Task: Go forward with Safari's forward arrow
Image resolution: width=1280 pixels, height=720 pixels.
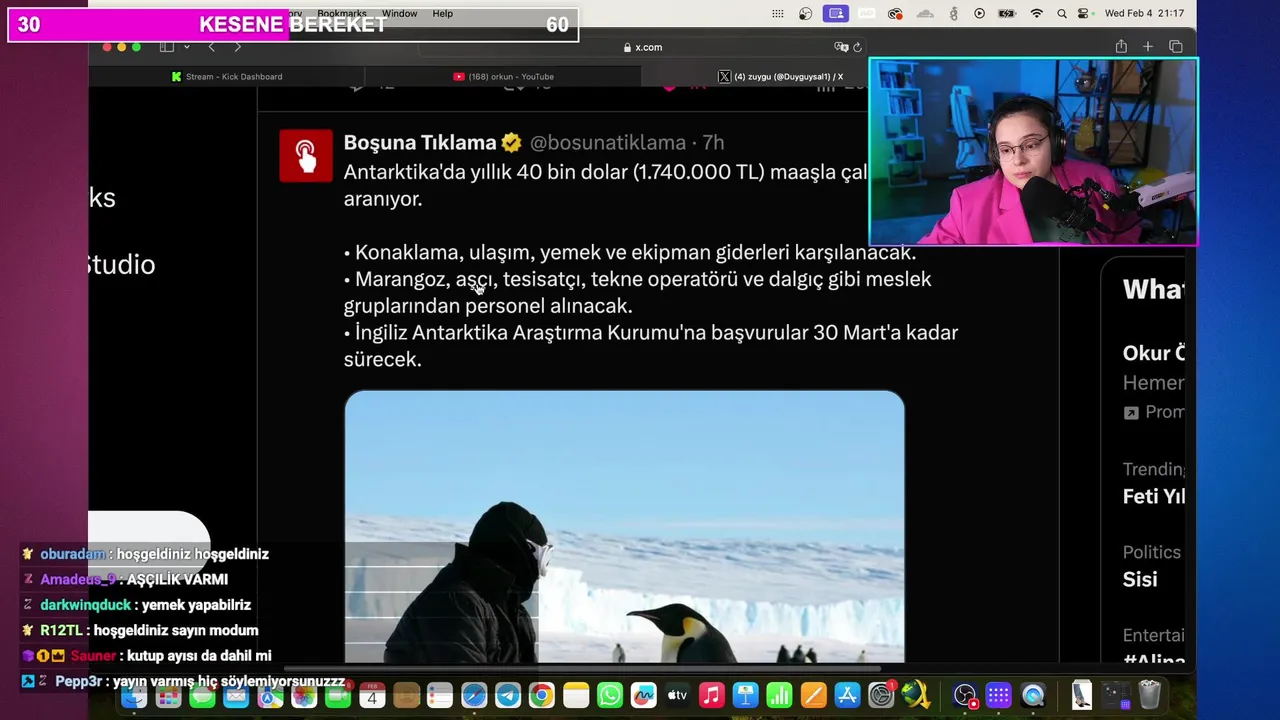Action: [x=237, y=47]
